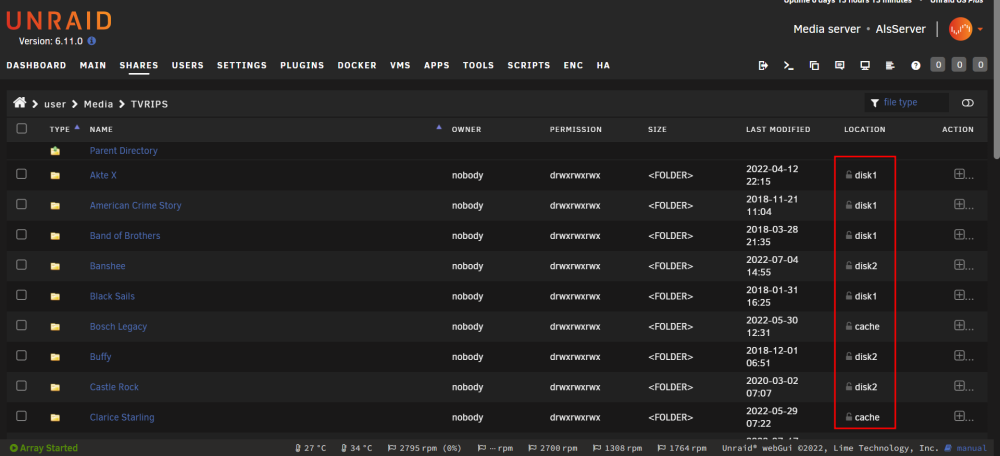The image size is (1000, 456).
Task: Open the Band of Brothers folder
Action: [x=125, y=236]
